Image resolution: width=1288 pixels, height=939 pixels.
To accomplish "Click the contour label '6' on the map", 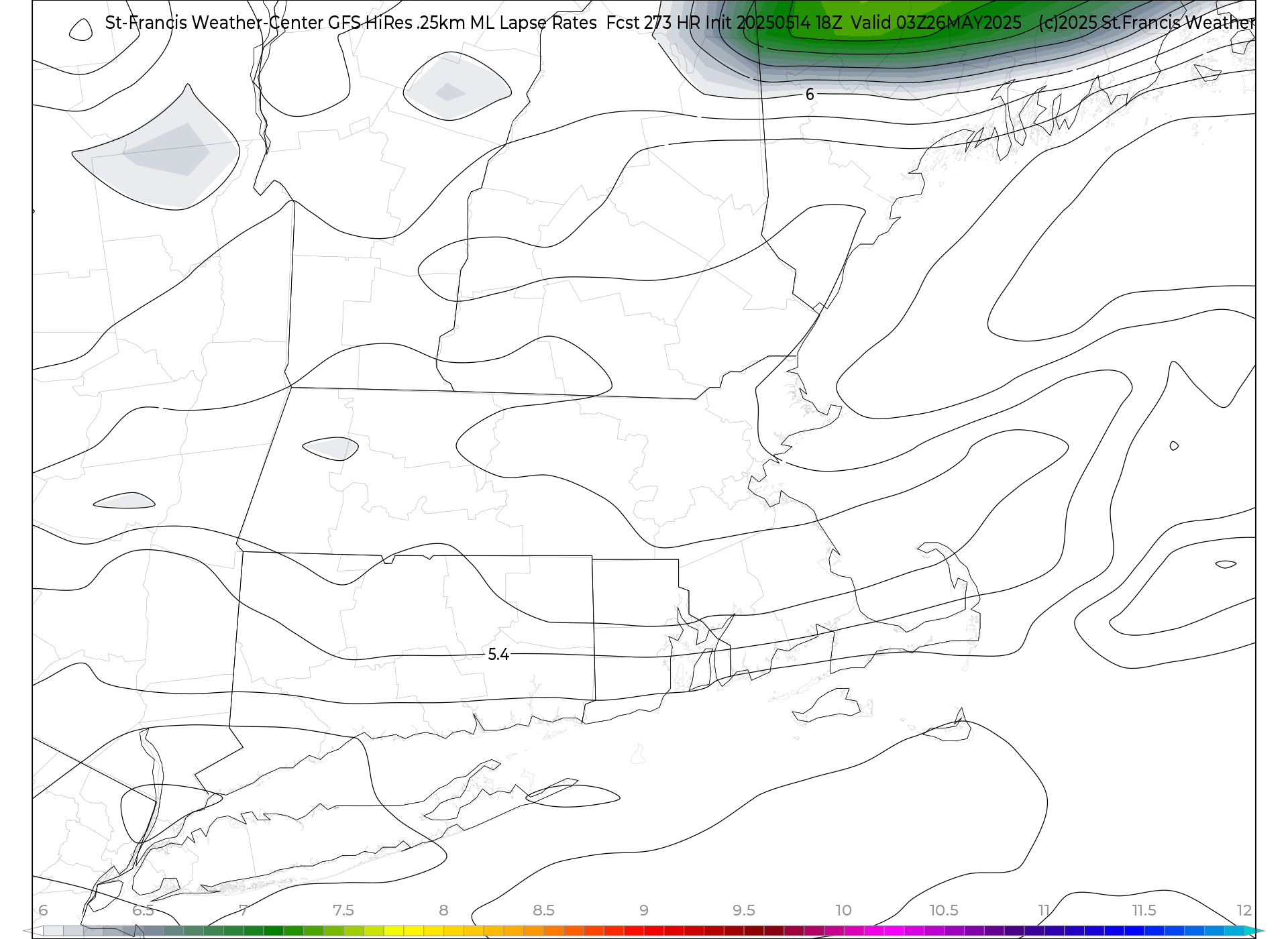I will [810, 95].
